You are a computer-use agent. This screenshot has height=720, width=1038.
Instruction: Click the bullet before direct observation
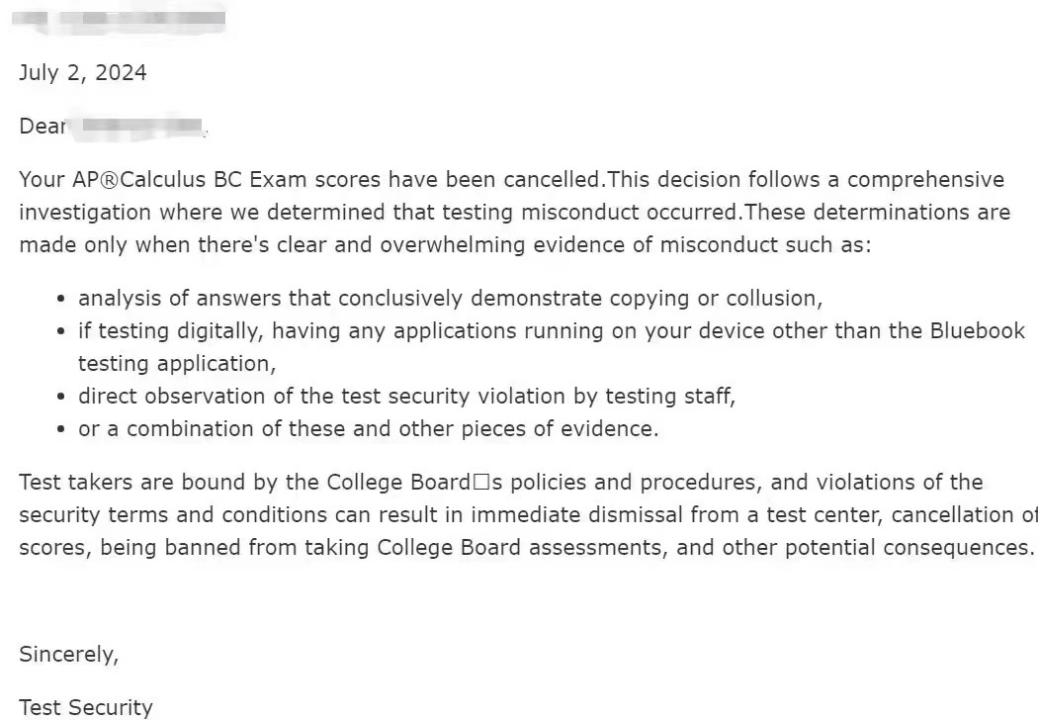pos(62,397)
